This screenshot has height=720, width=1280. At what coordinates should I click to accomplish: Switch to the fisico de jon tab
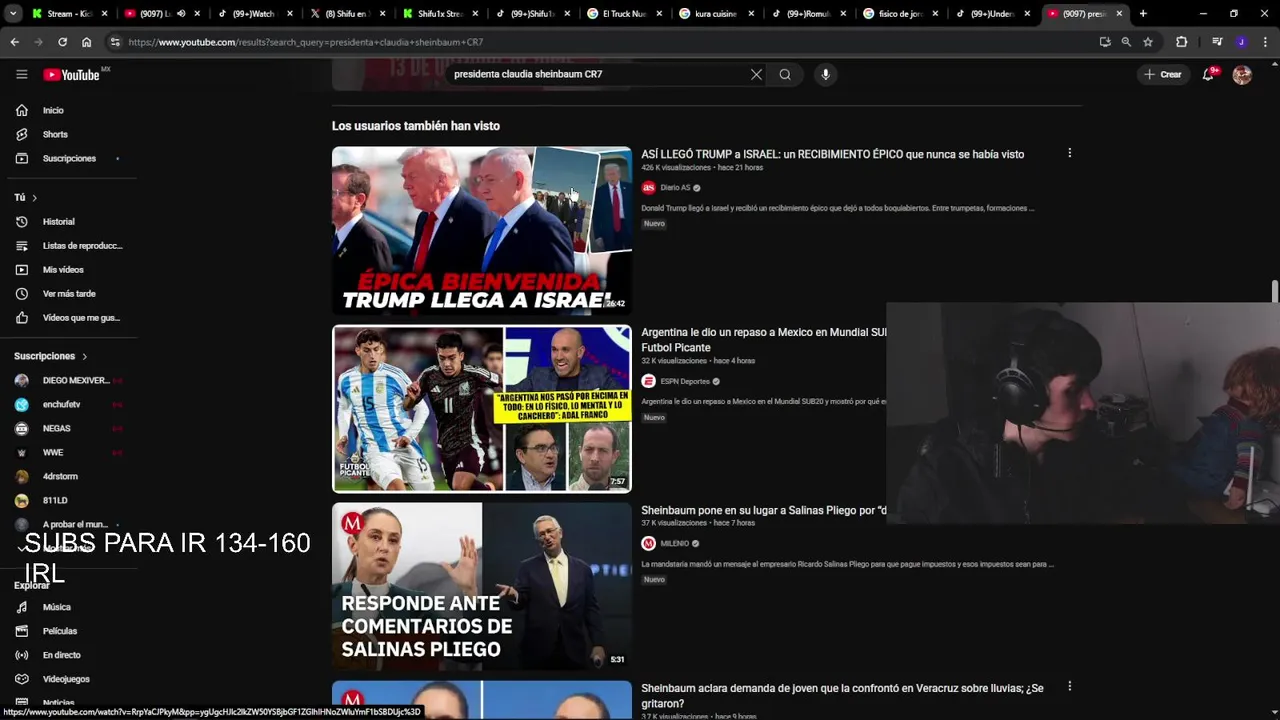898,14
